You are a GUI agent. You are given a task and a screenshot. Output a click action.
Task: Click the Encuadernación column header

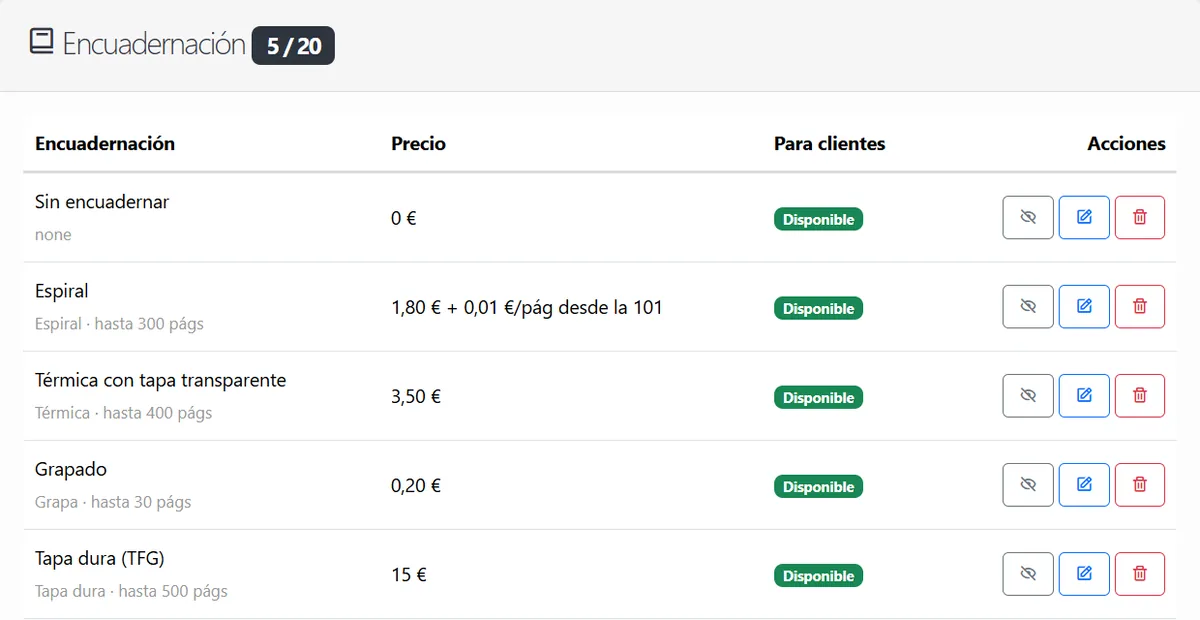tap(105, 143)
